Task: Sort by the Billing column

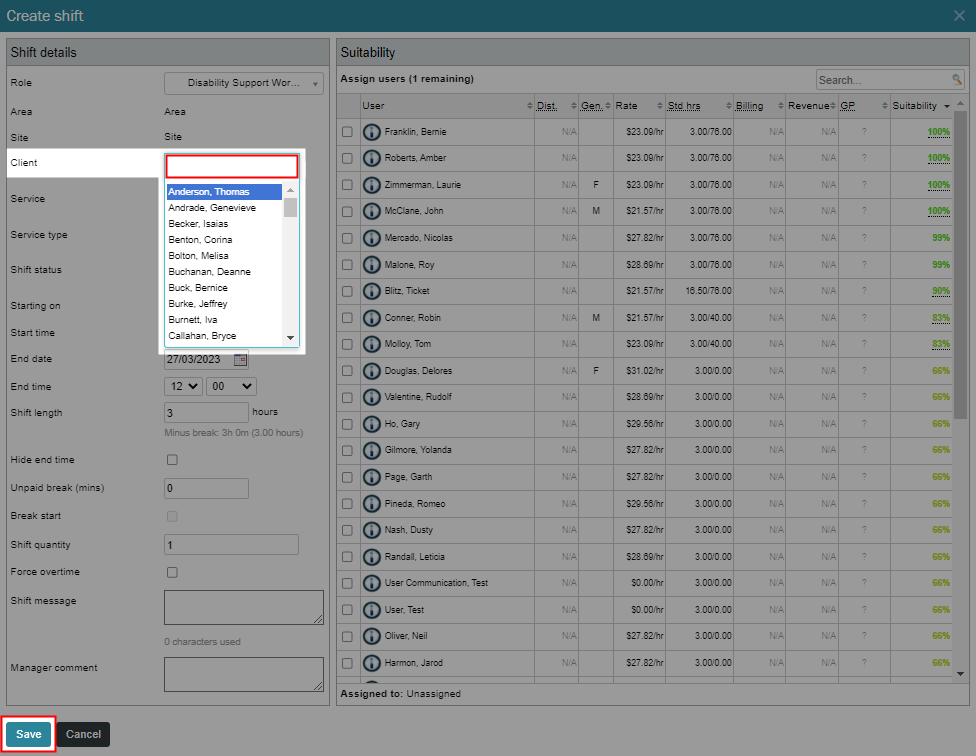Action: pyautogui.click(x=759, y=106)
